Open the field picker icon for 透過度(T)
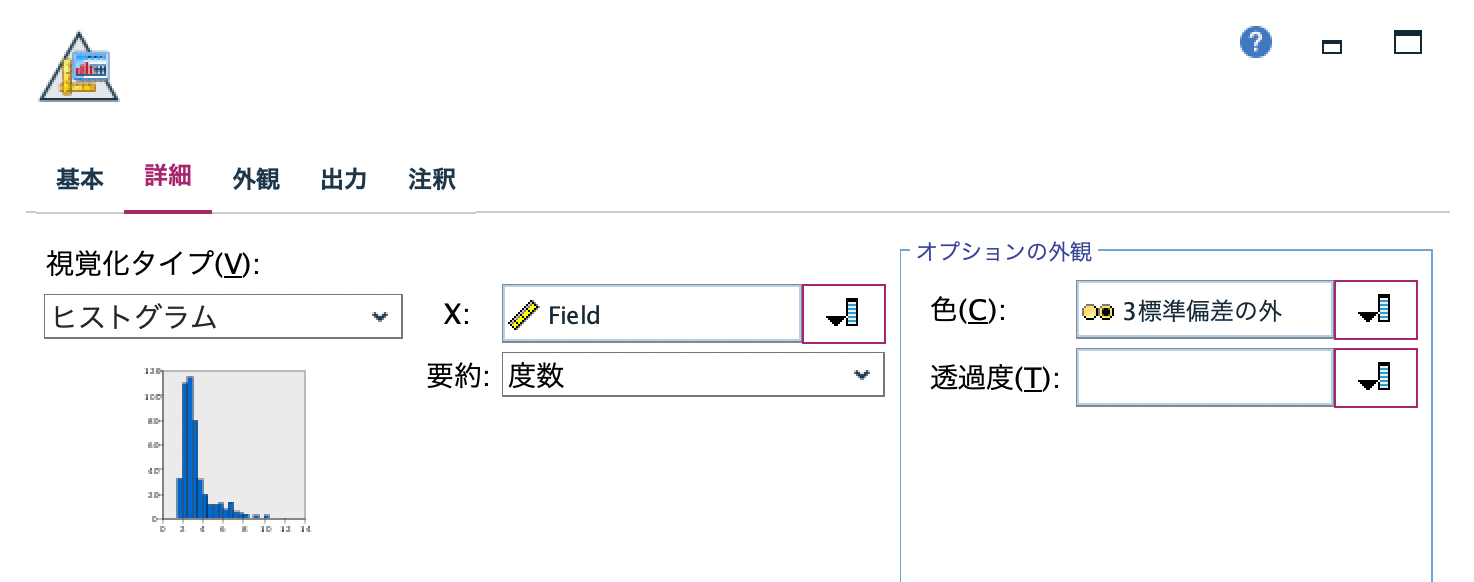Viewport: 1474px width, 582px height. tap(1375, 377)
